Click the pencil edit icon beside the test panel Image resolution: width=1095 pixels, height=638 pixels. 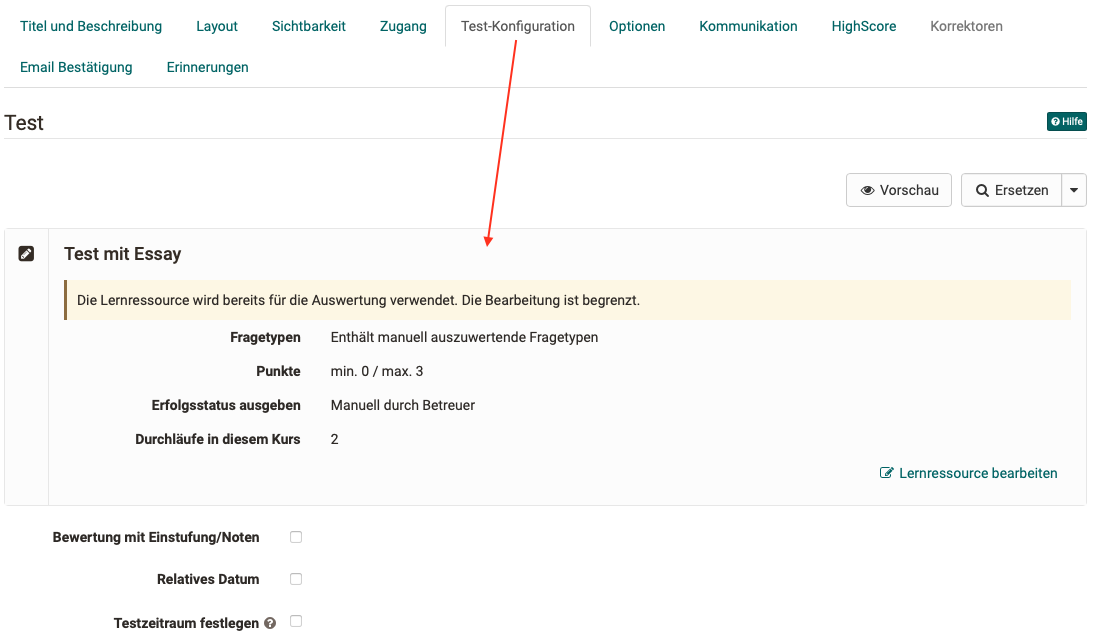coord(27,253)
